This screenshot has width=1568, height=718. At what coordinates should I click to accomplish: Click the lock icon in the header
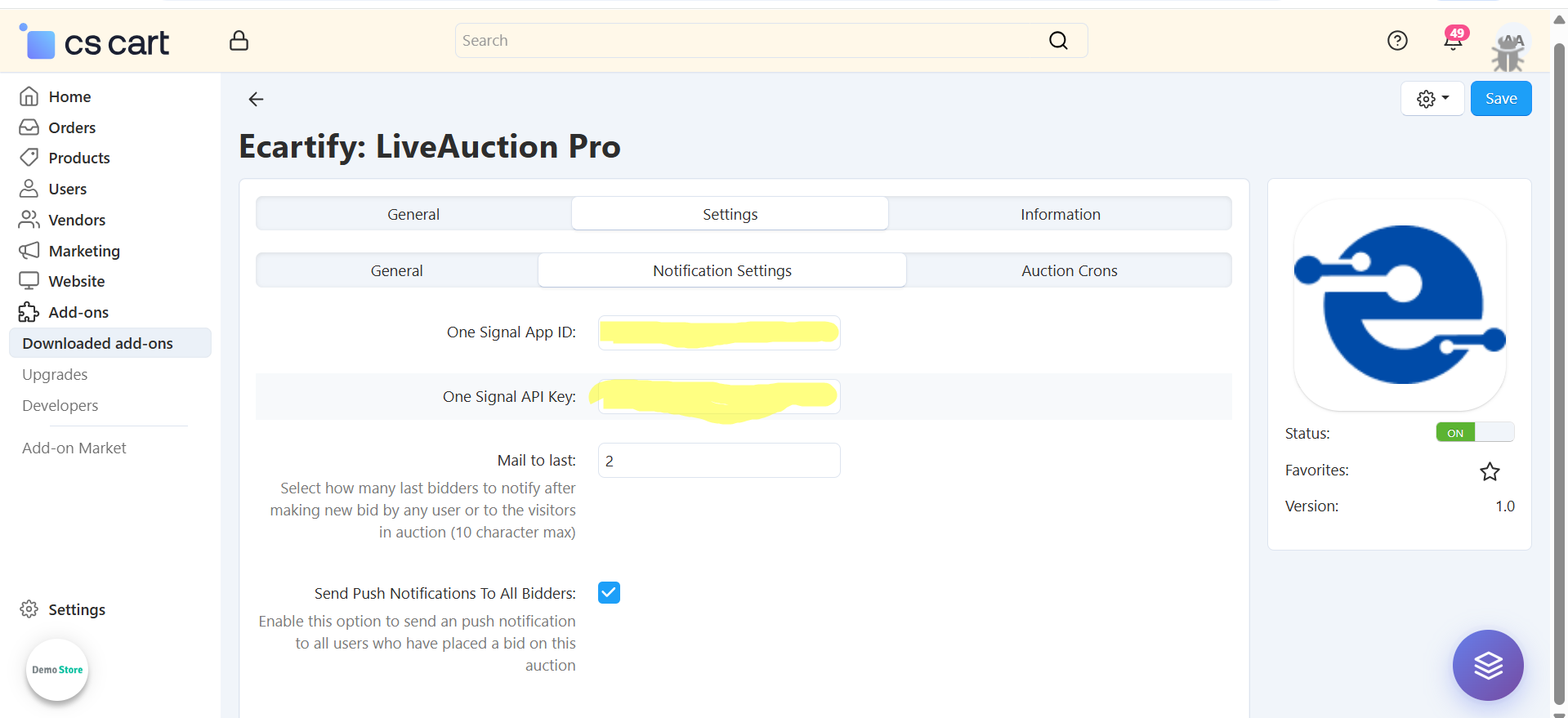coord(239,41)
